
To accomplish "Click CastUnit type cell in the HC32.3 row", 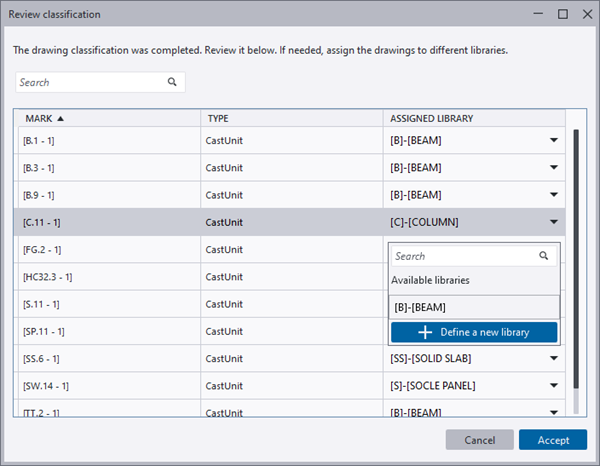I will point(292,277).
